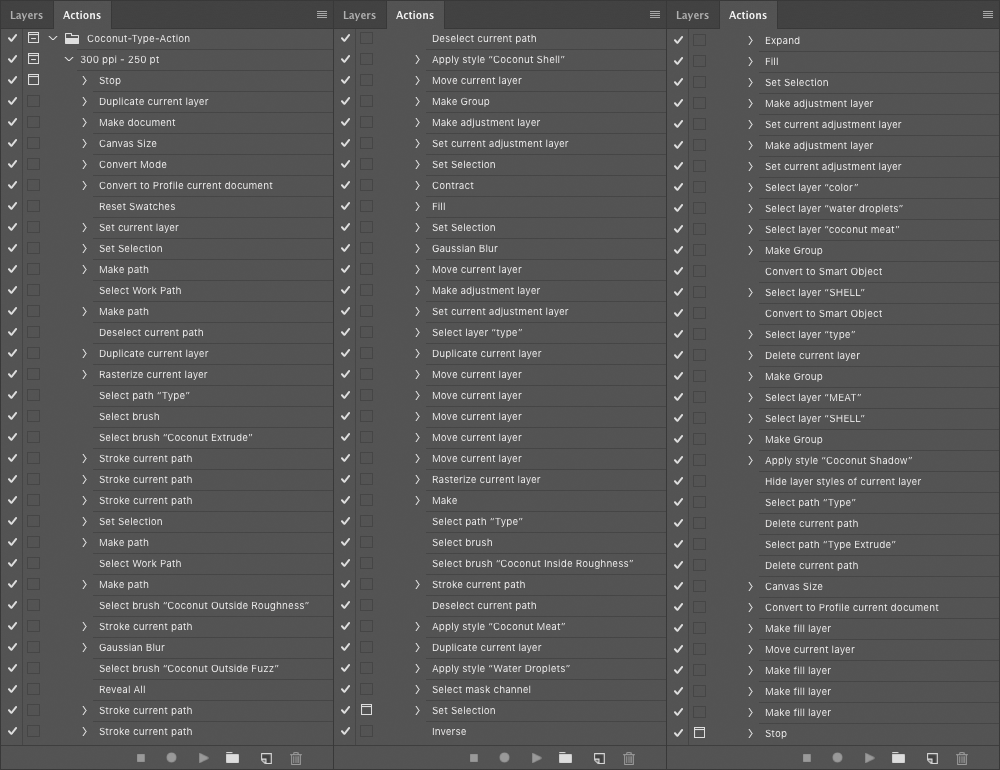This screenshot has width=1000, height=770.
Task: Expand the Make document step
Action: click(x=84, y=122)
